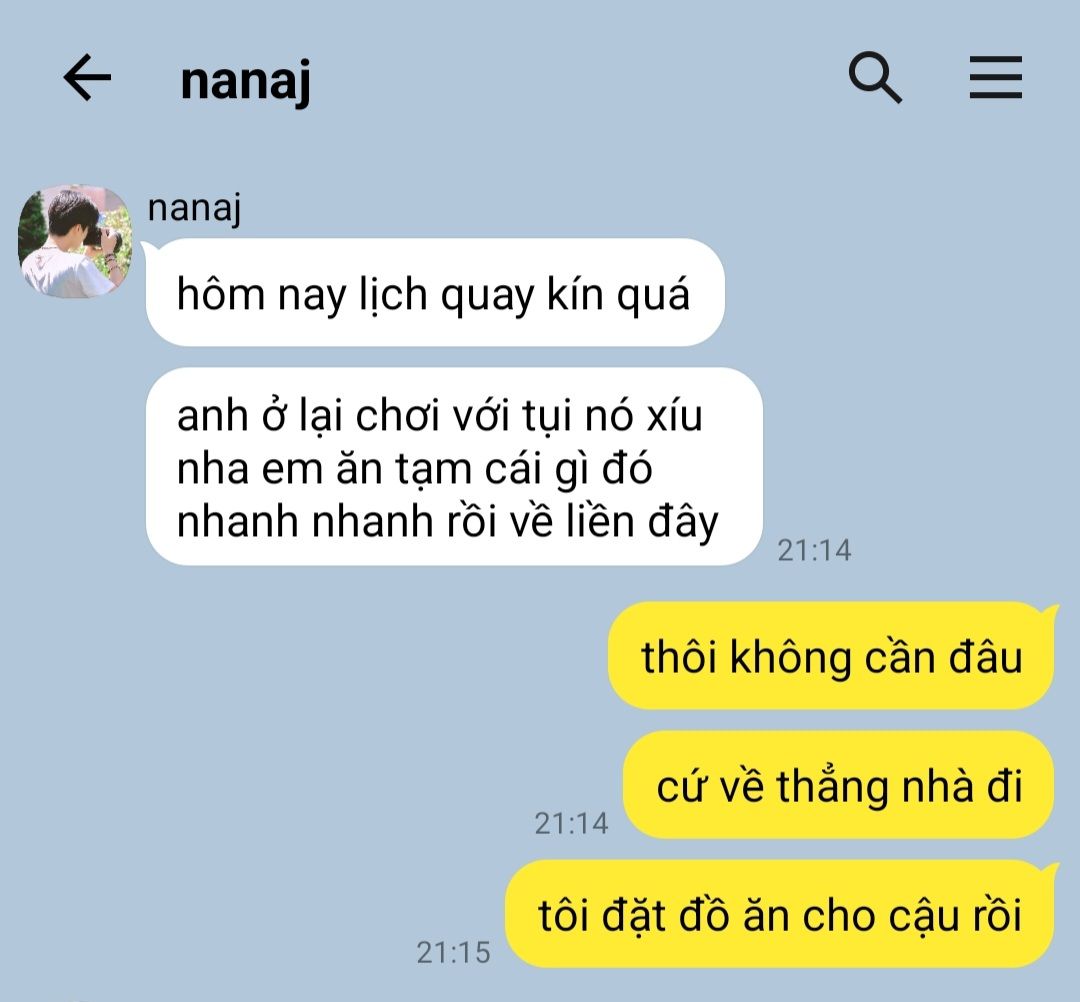The image size is (1080, 1002).
Task: Tap word 'rồi' in last yellow bubble
Action: [997, 916]
